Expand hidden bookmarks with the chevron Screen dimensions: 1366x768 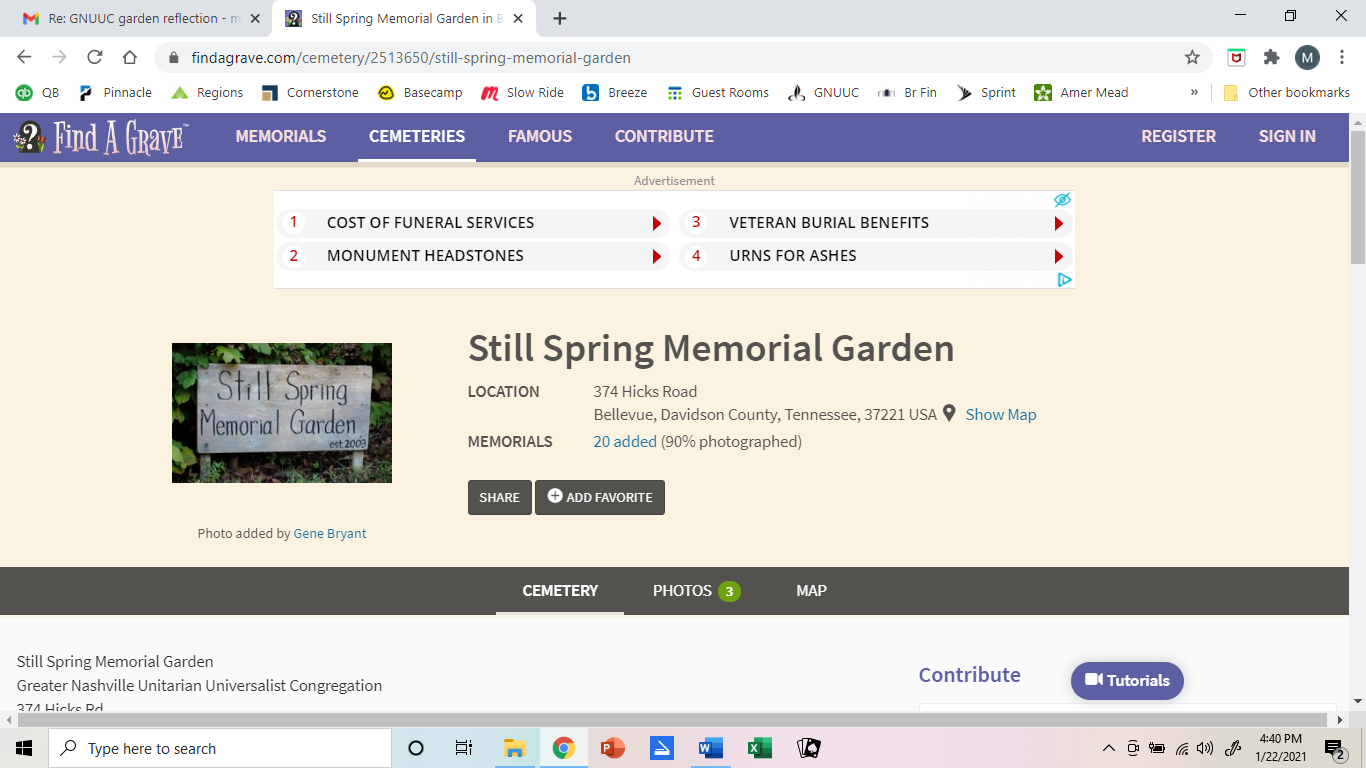[x=1194, y=92]
